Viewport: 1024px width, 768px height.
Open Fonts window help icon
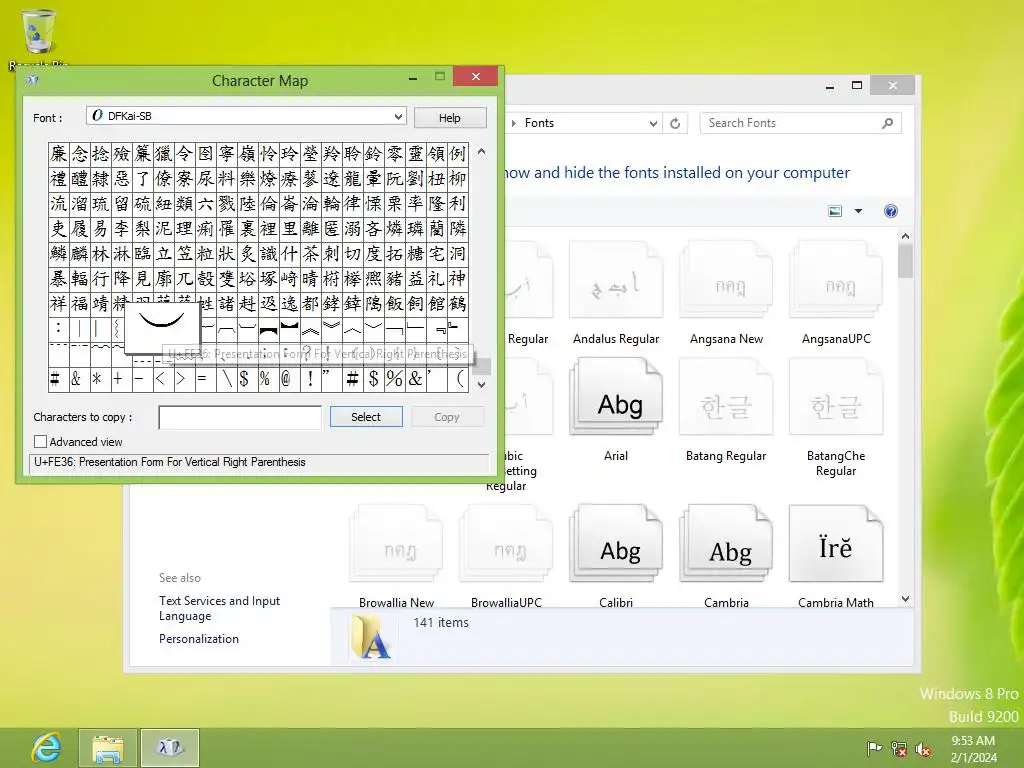point(891,211)
